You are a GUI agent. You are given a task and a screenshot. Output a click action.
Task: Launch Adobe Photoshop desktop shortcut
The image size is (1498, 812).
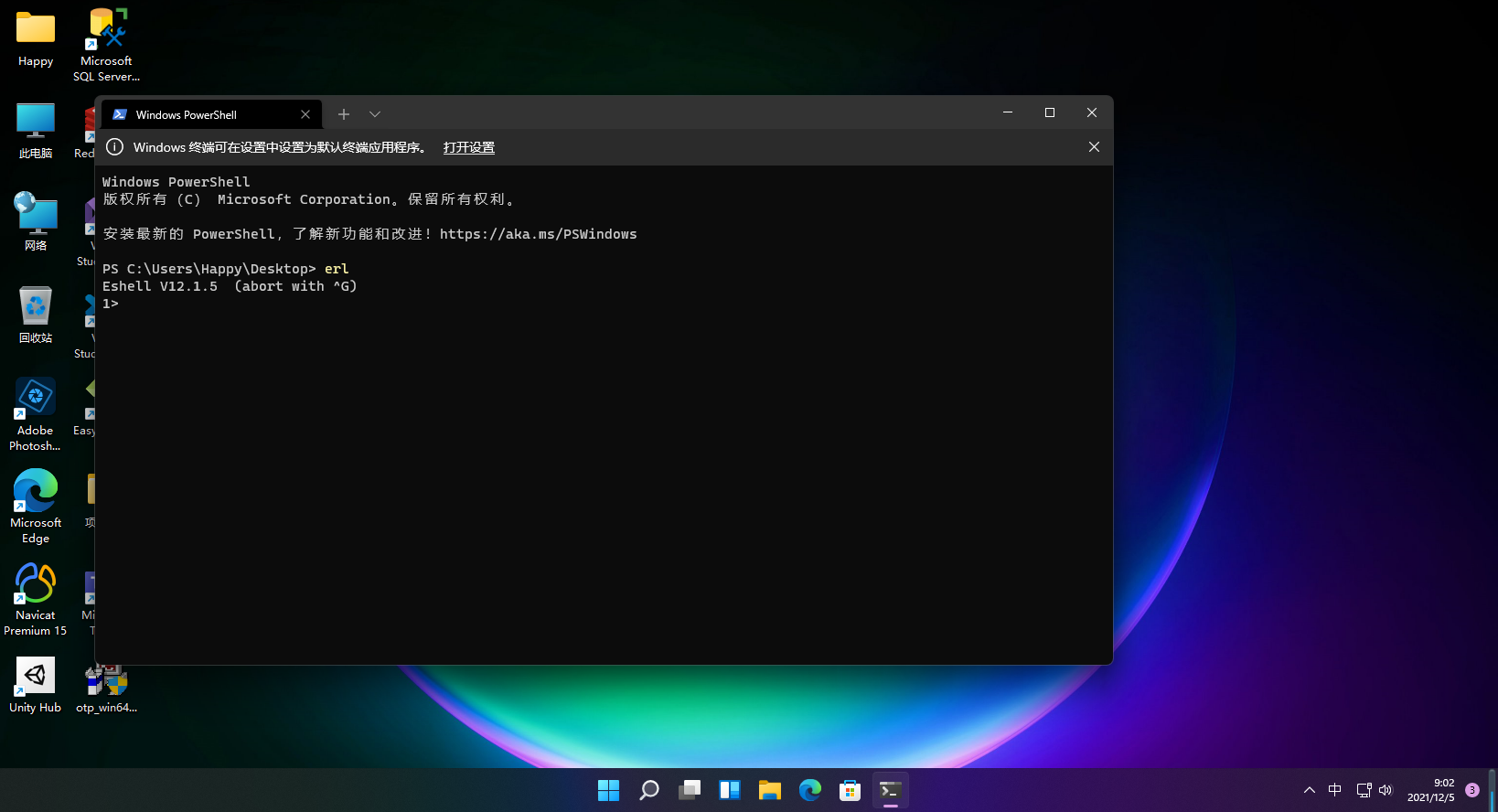pyautogui.click(x=36, y=414)
